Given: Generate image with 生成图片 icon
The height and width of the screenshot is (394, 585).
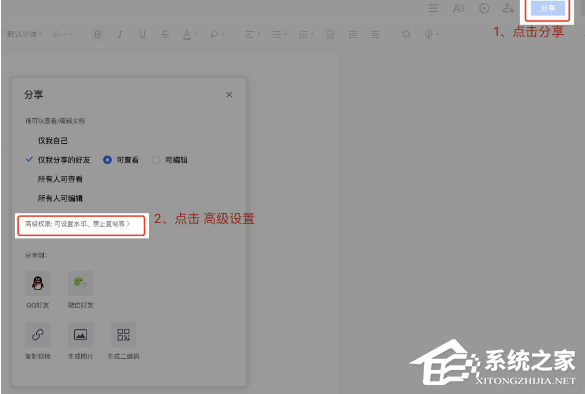Looking at the screenshot, I should (81, 334).
